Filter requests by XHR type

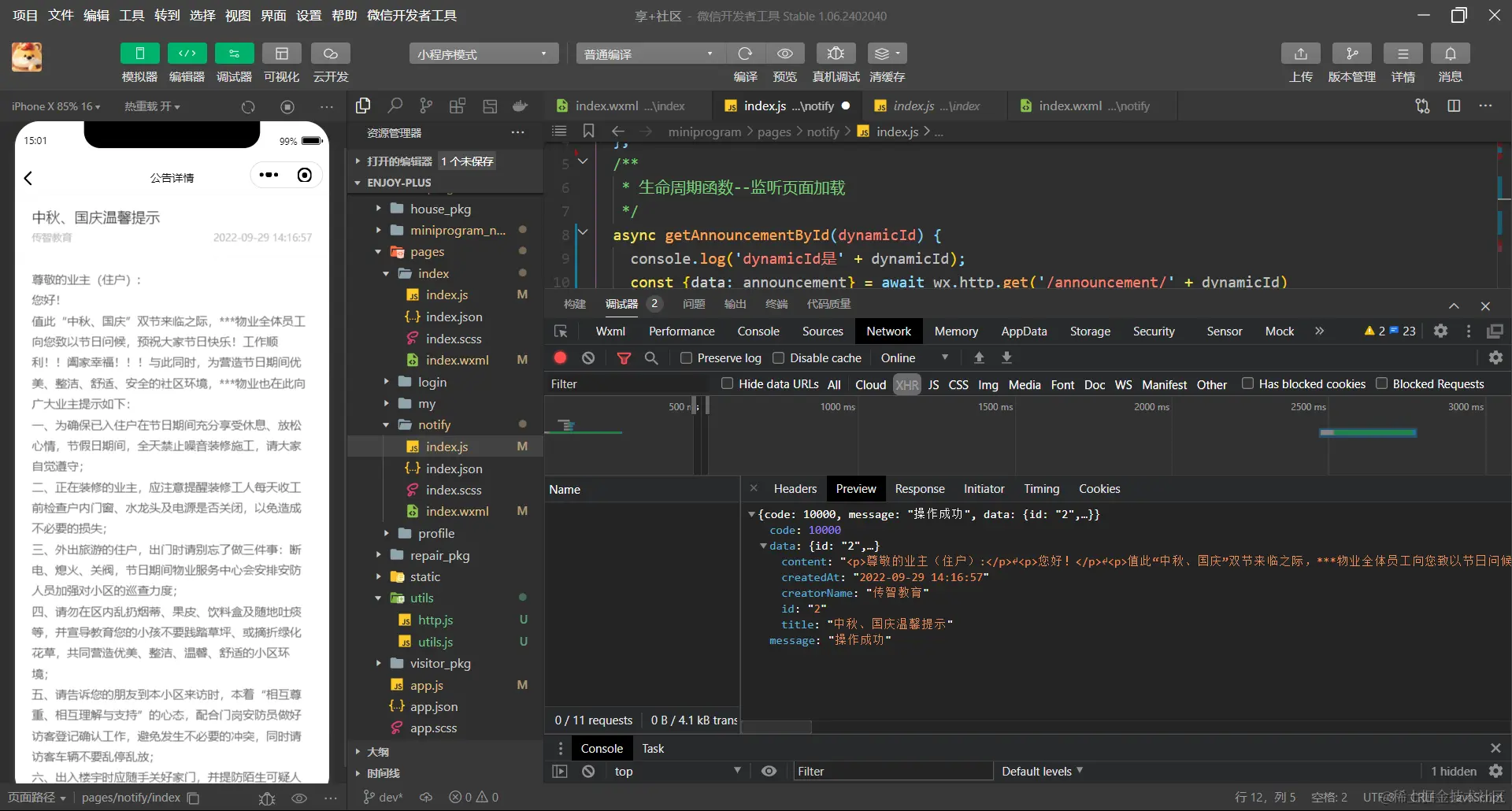point(906,384)
